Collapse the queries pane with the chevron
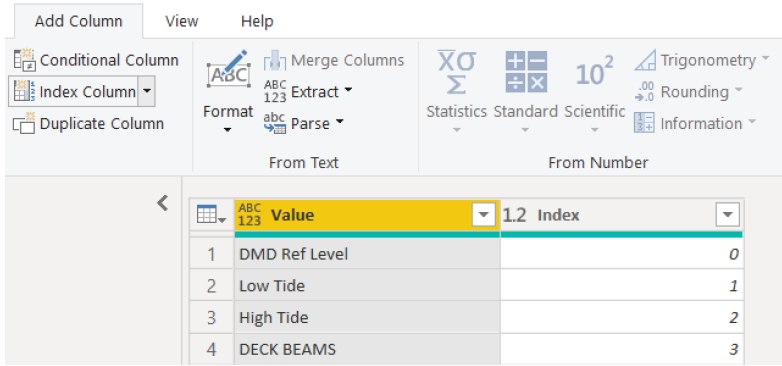 click(163, 203)
